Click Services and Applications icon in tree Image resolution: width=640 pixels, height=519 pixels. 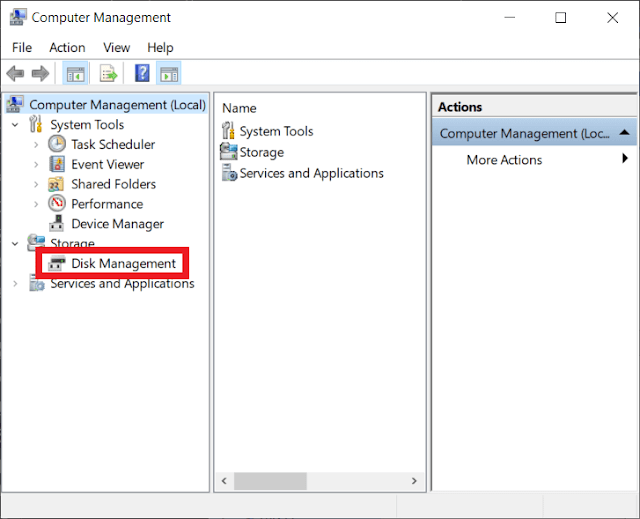36,283
